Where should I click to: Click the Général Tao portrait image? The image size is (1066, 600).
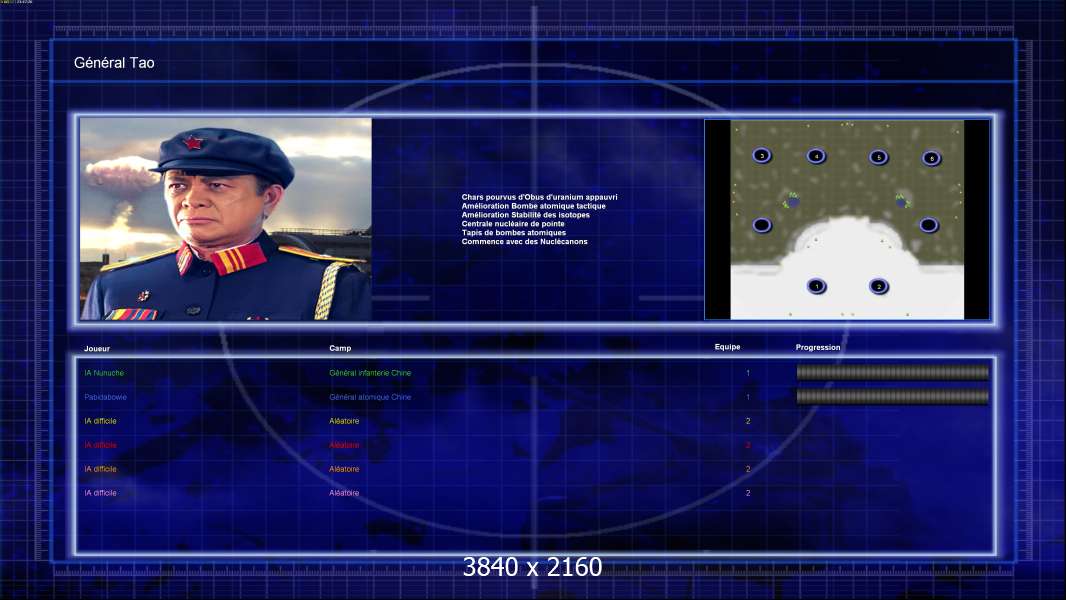tap(226, 219)
